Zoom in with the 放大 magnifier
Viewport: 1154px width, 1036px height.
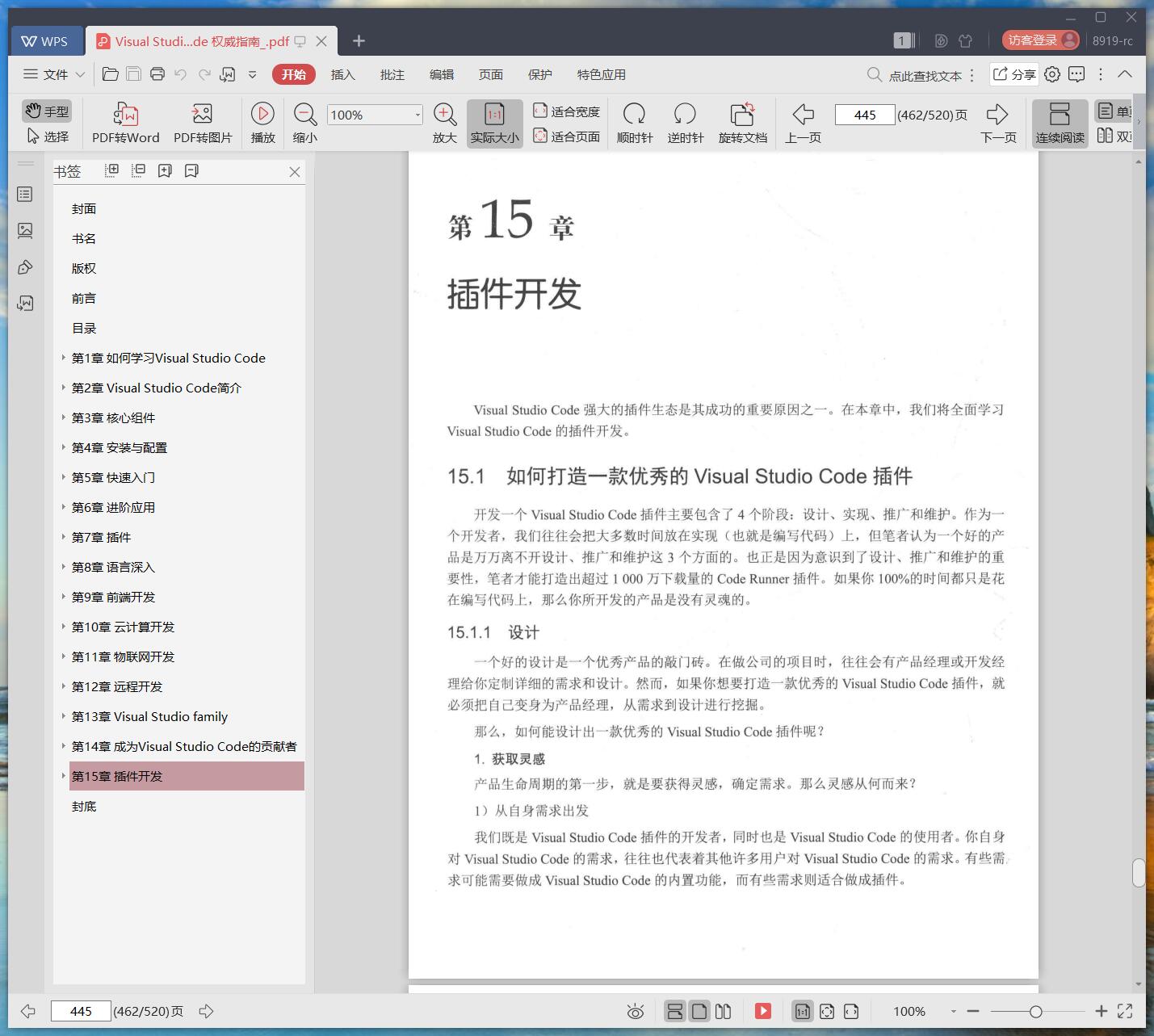pos(445,123)
